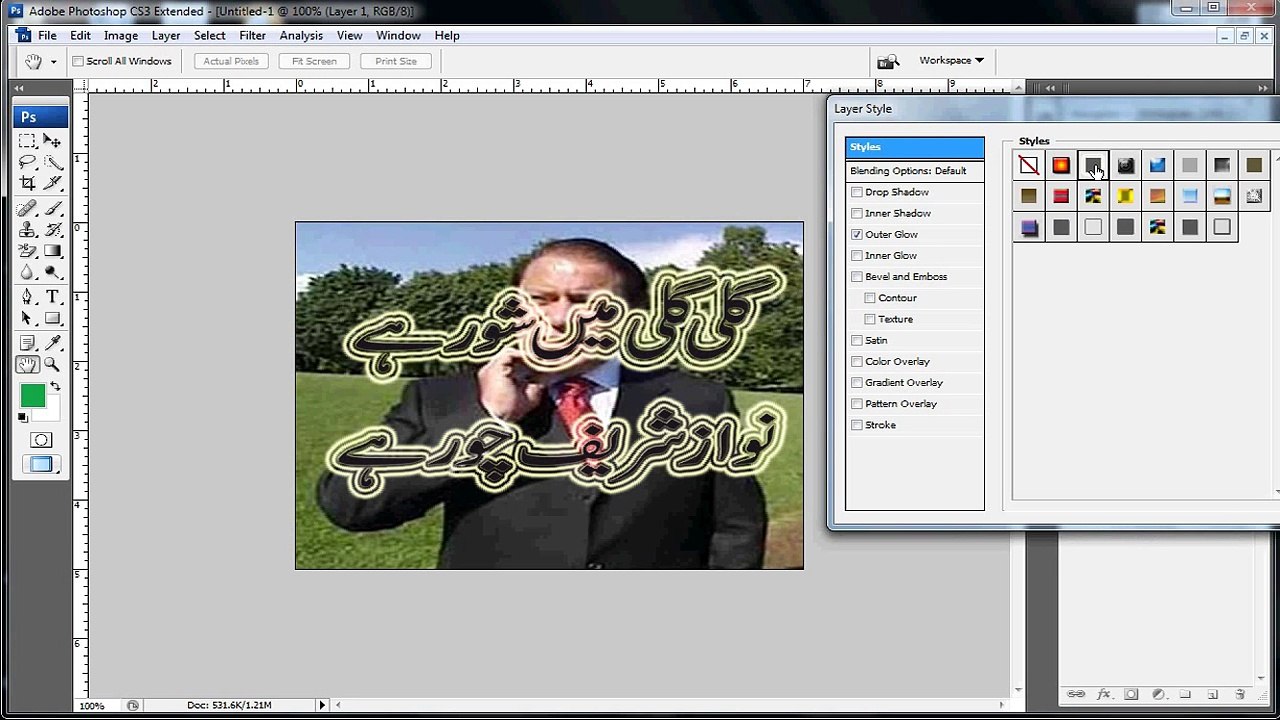Viewport: 1280px width, 720px height.
Task: Open the Workspace dropdown
Action: (x=951, y=60)
